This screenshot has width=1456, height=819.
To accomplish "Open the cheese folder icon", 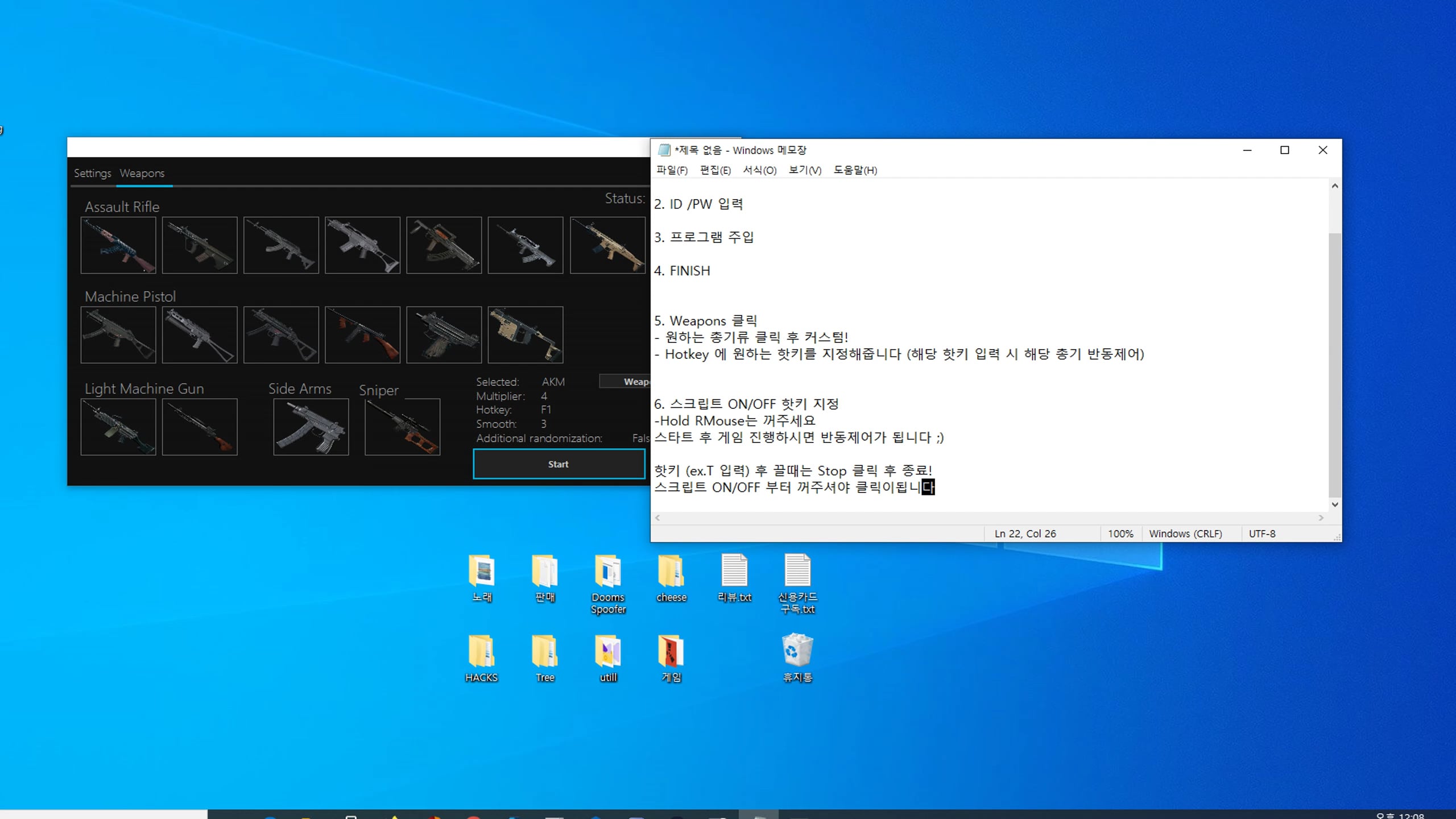I will click(x=671, y=578).
